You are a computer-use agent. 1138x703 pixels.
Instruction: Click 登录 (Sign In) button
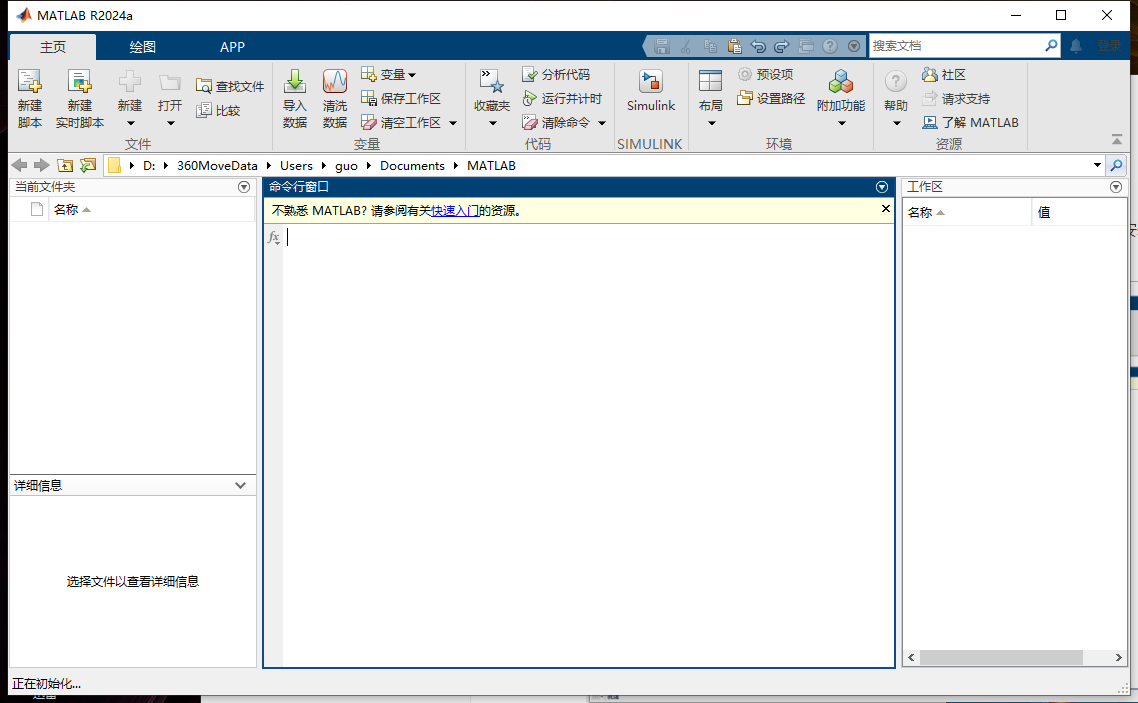click(x=1109, y=46)
